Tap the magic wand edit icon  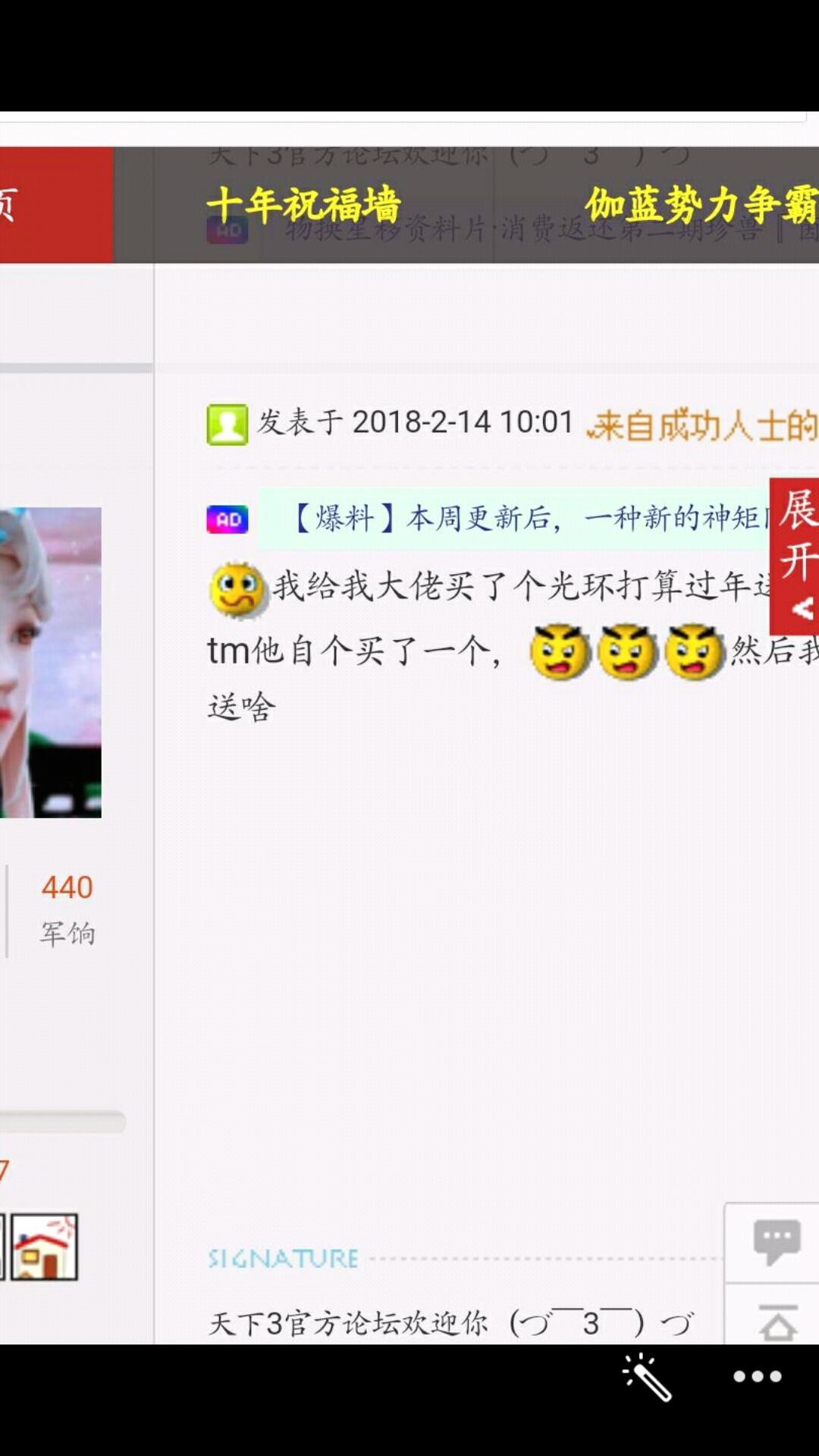(x=646, y=1376)
